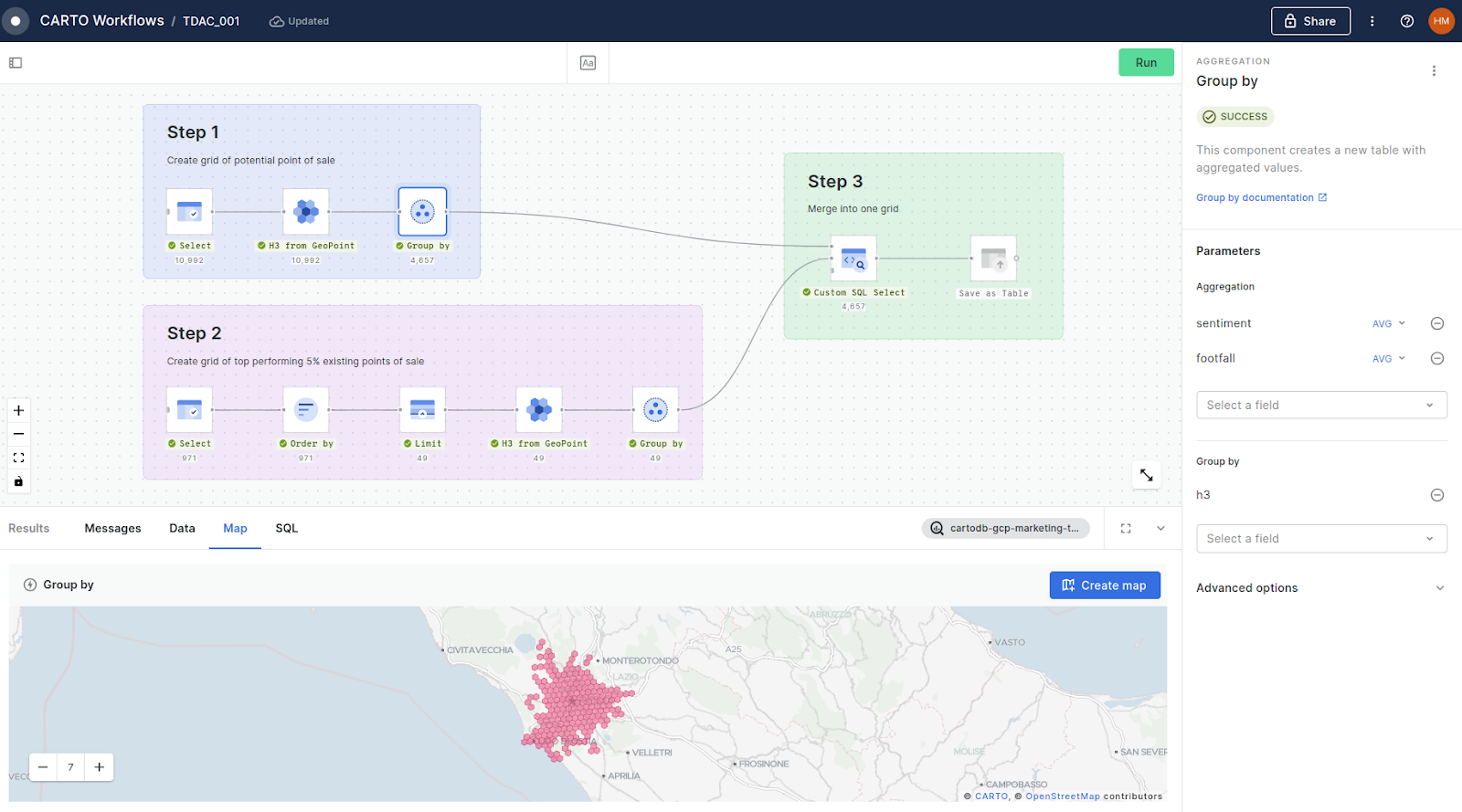Viewport: 1462px width, 812px height.
Task: Decrease map zoom with minus button
Action: 43,767
